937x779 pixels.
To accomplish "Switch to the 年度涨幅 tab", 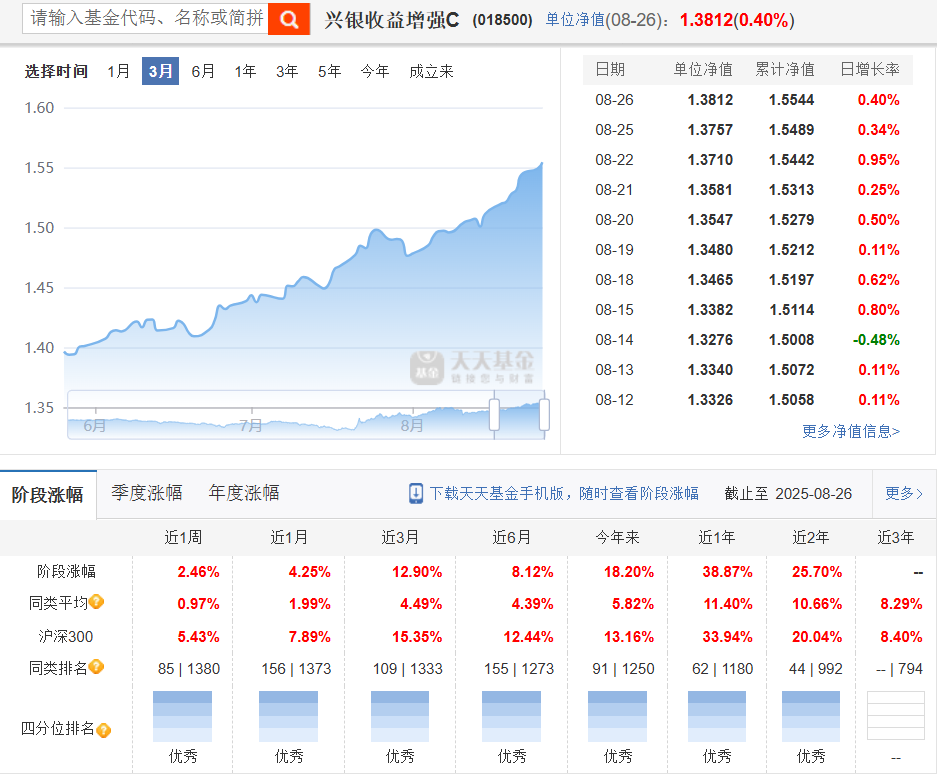I will 244,493.
